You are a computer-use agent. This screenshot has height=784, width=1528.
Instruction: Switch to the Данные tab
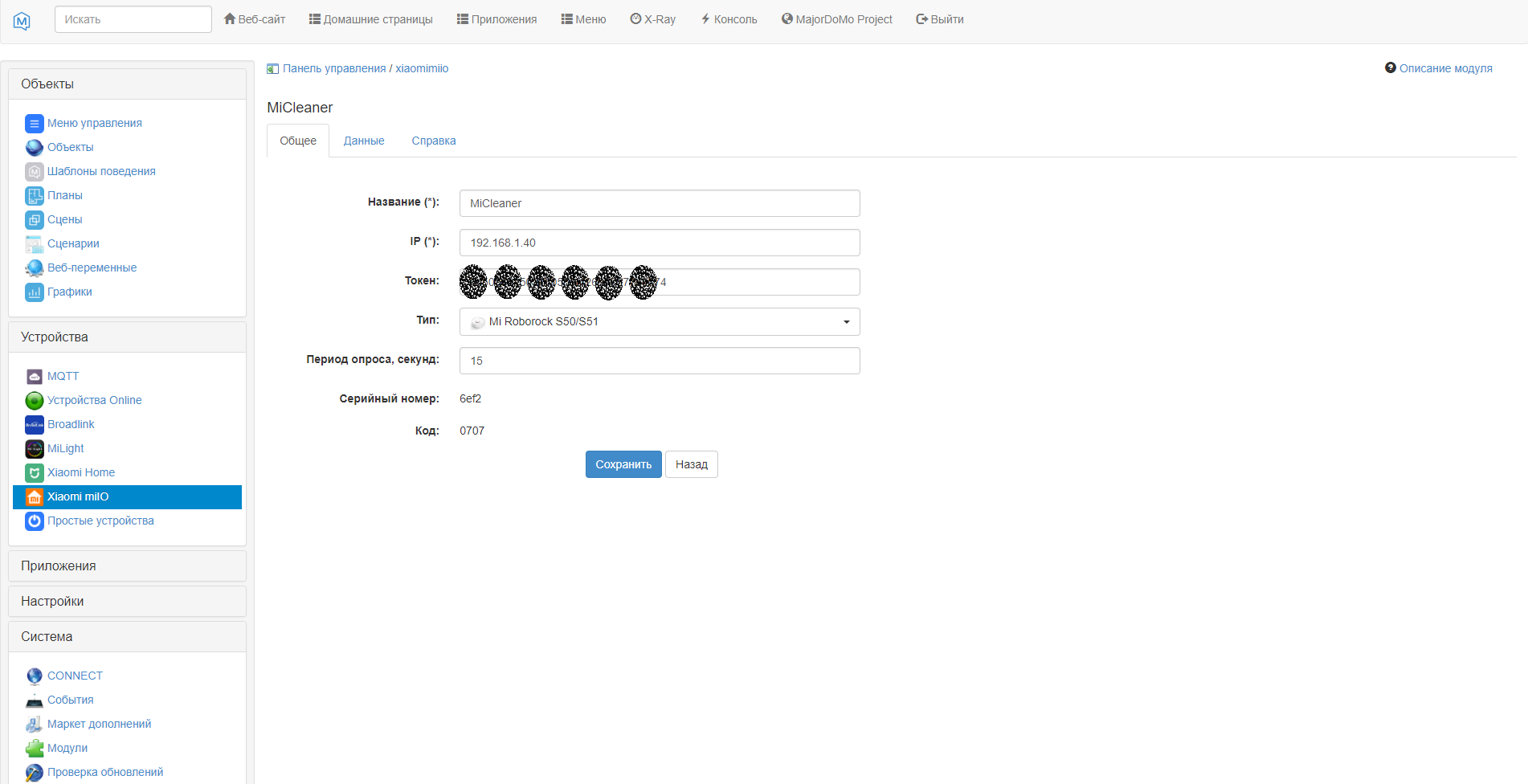(364, 141)
